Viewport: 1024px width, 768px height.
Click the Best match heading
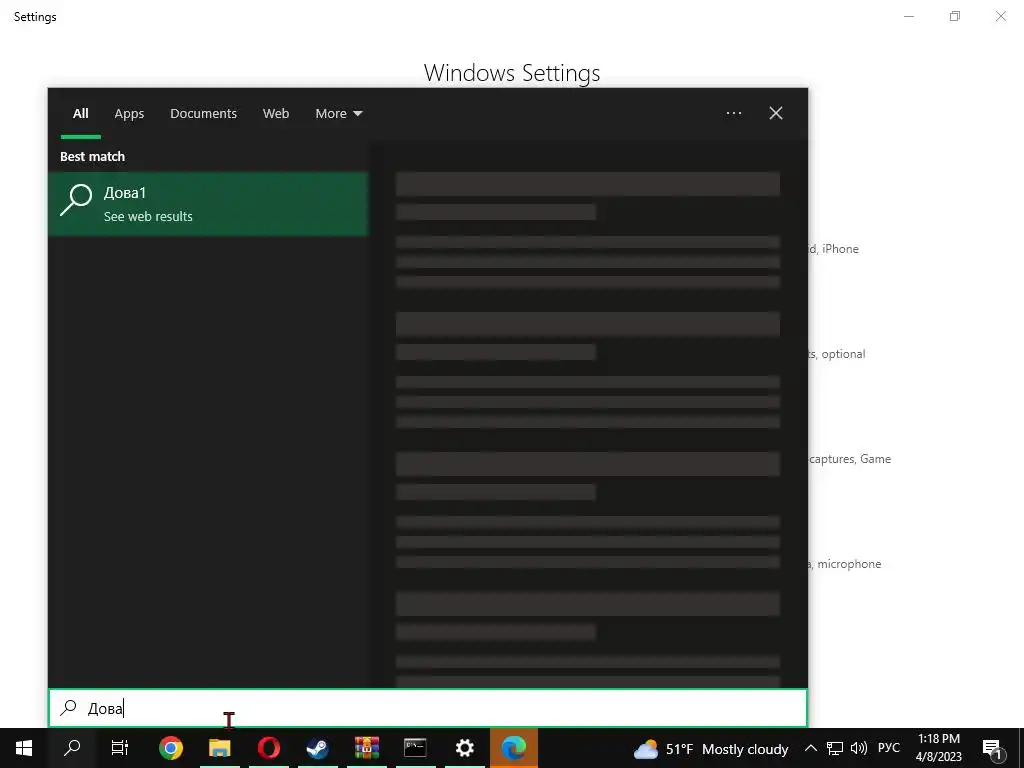[93, 157]
